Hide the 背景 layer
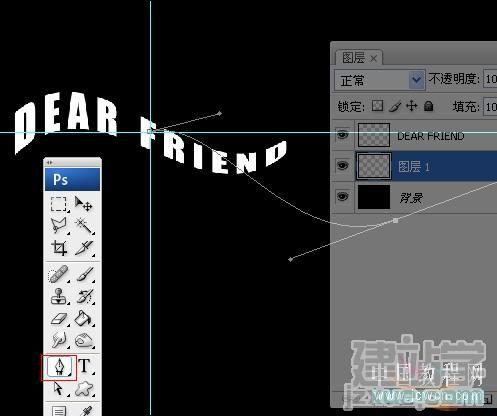 [342, 196]
